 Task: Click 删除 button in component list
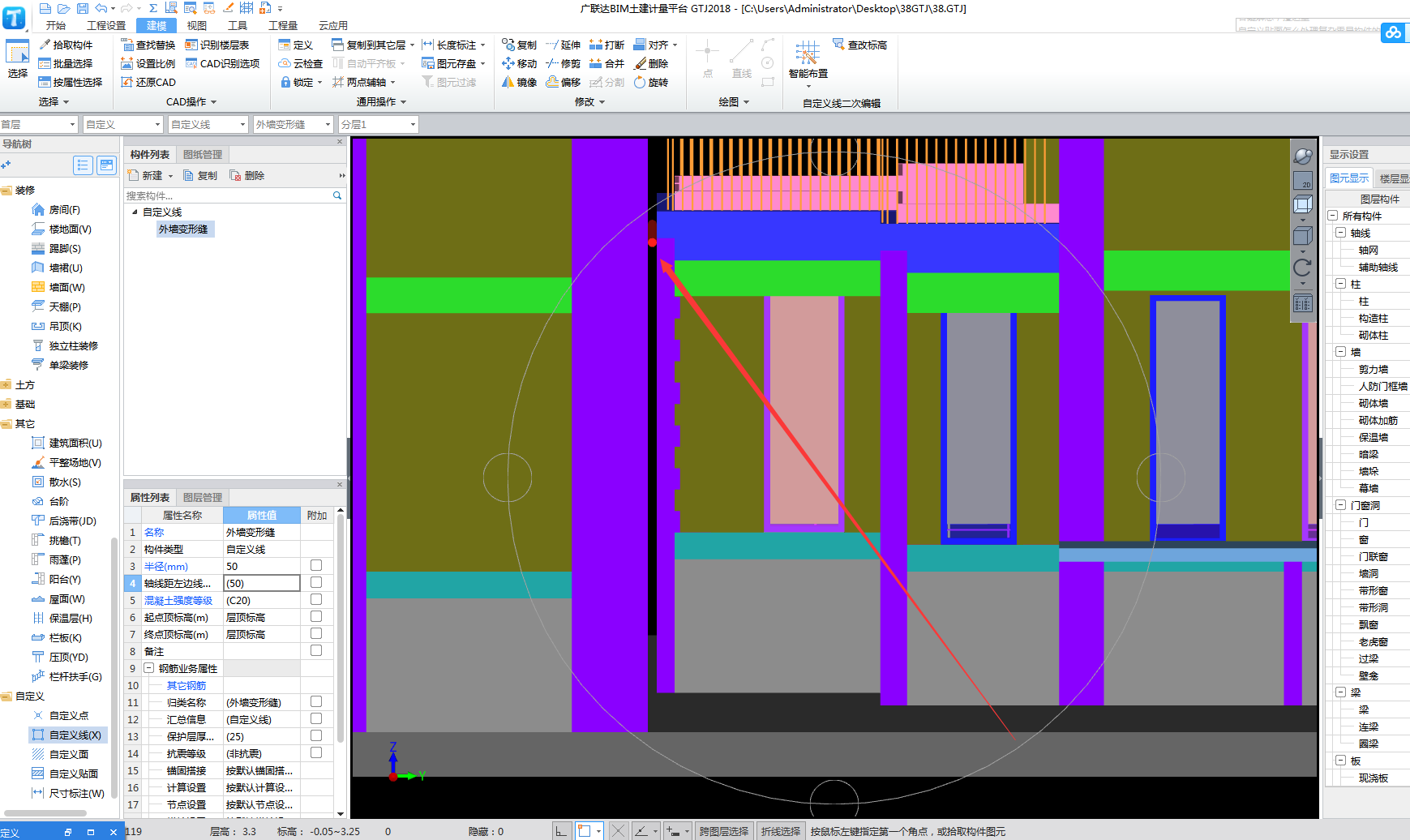click(x=247, y=175)
